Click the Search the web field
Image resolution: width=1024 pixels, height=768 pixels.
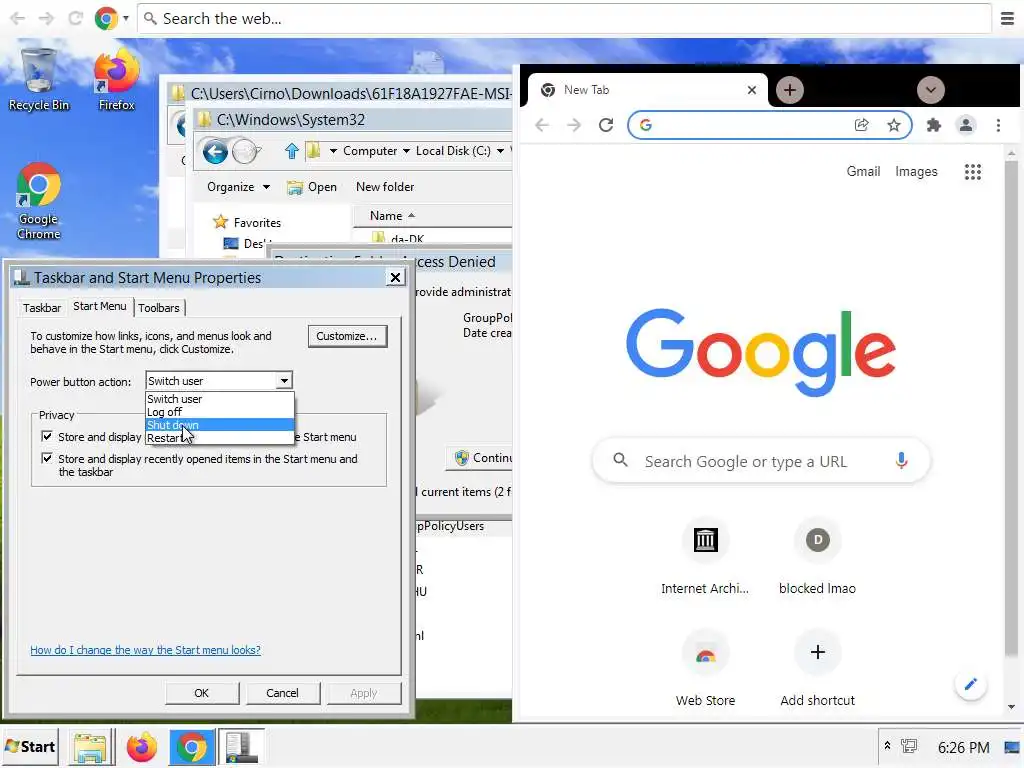click(x=566, y=18)
